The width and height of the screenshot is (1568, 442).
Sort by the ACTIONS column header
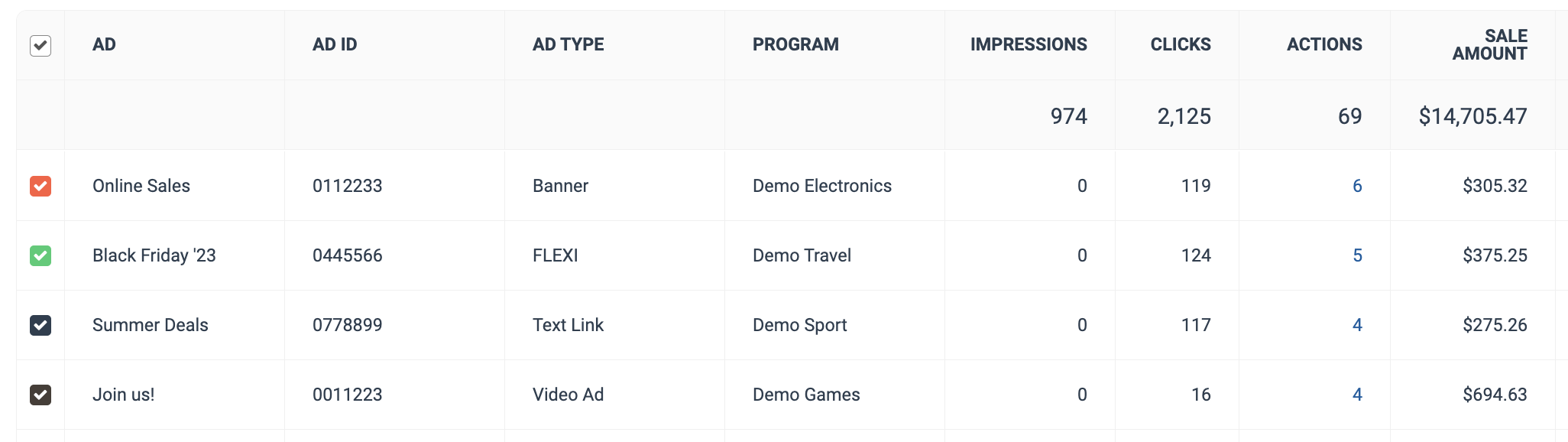(x=1324, y=44)
